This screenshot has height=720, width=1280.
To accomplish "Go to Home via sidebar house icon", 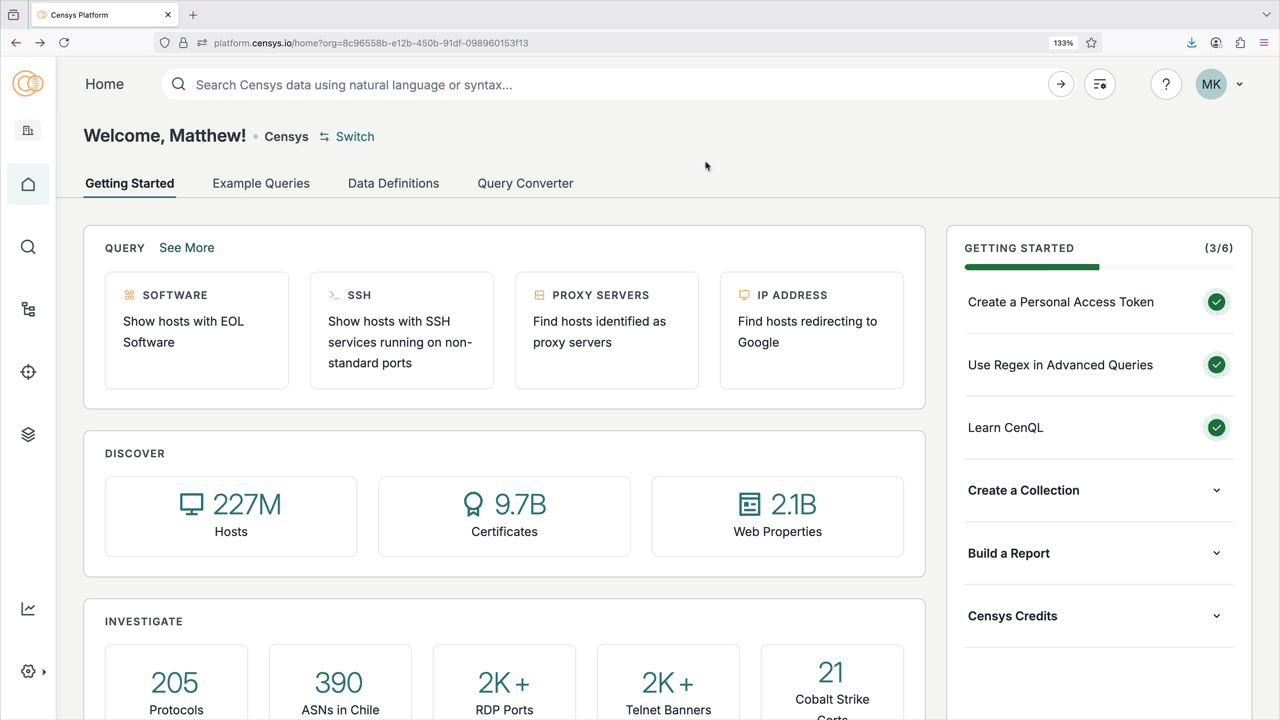I will 28,184.
